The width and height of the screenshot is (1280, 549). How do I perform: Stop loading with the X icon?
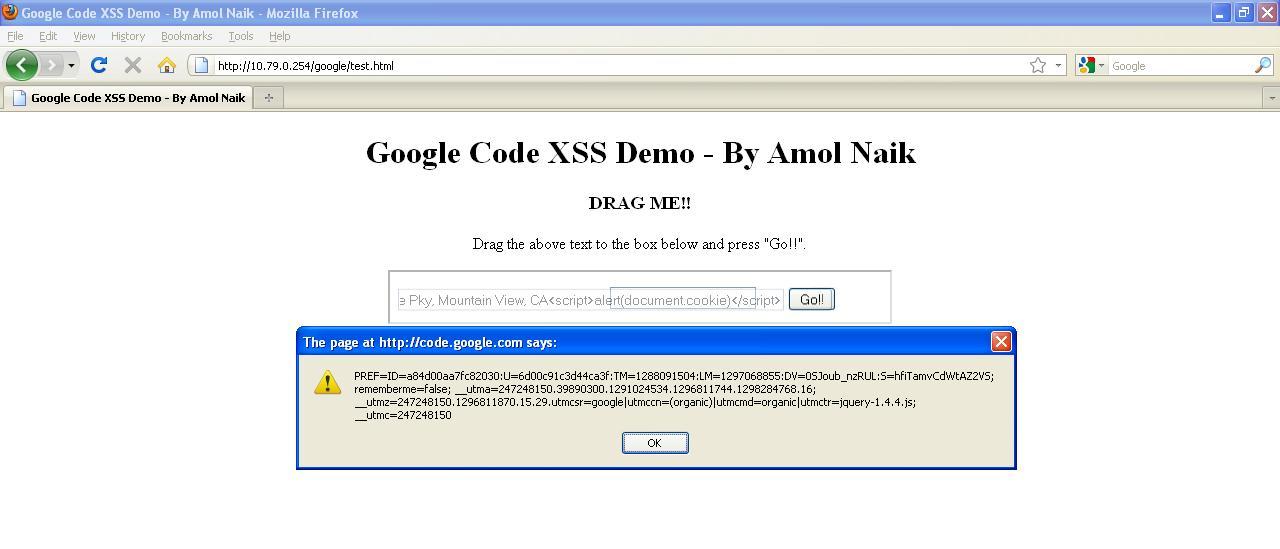click(132, 65)
